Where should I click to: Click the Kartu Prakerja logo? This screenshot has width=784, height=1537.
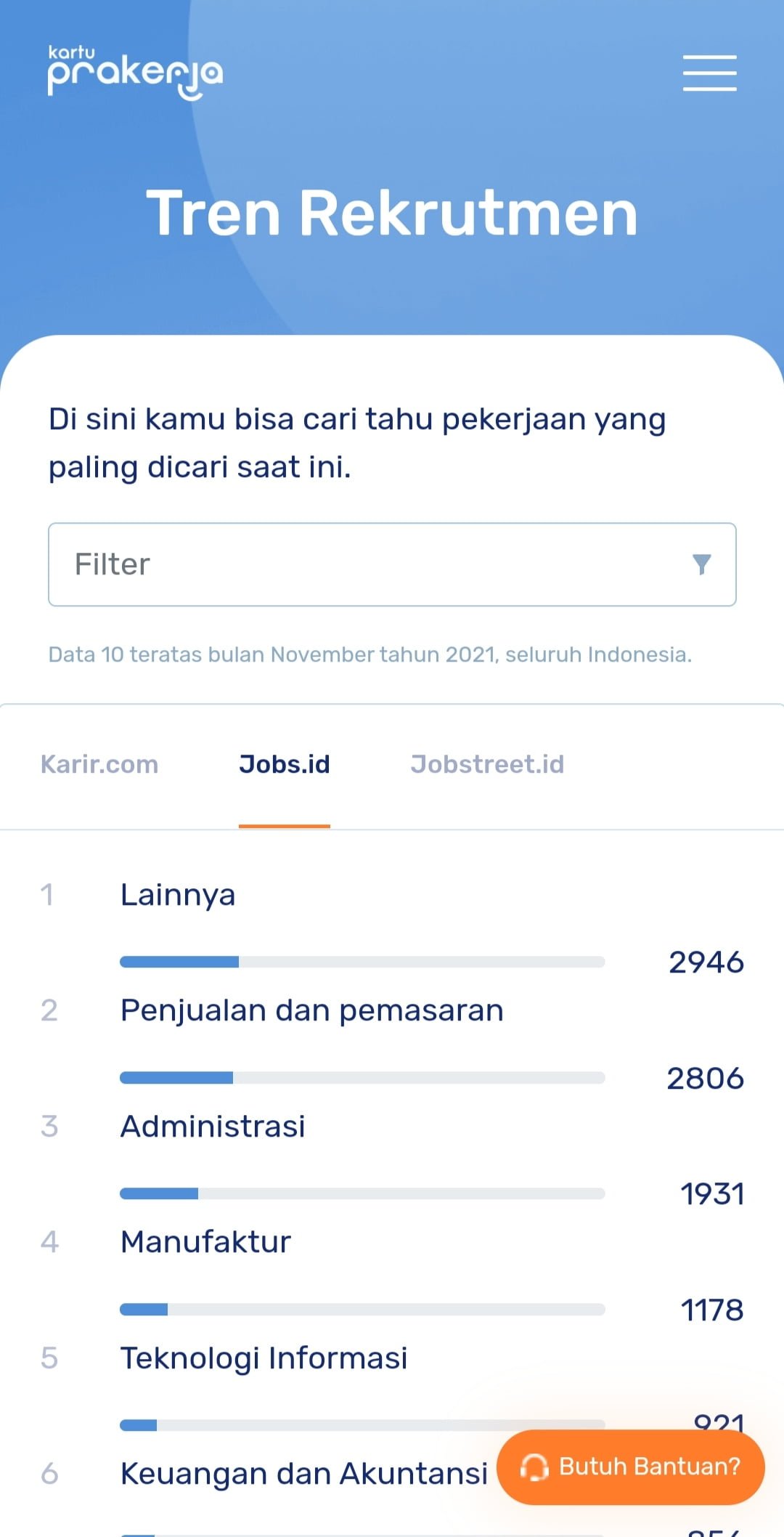point(135,72)
